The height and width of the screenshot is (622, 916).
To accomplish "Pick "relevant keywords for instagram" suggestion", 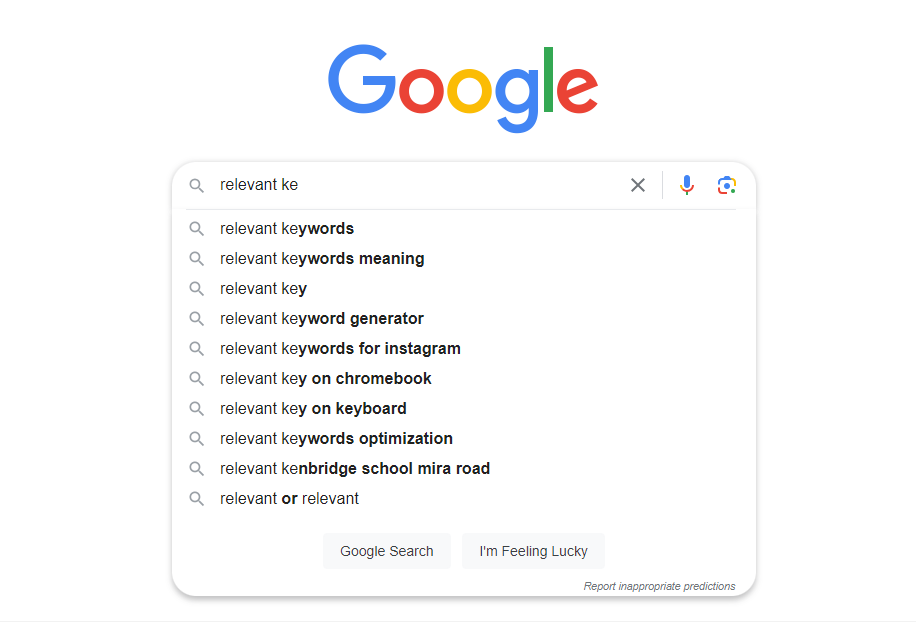I will pyautogui.click(x=340, y=349).
